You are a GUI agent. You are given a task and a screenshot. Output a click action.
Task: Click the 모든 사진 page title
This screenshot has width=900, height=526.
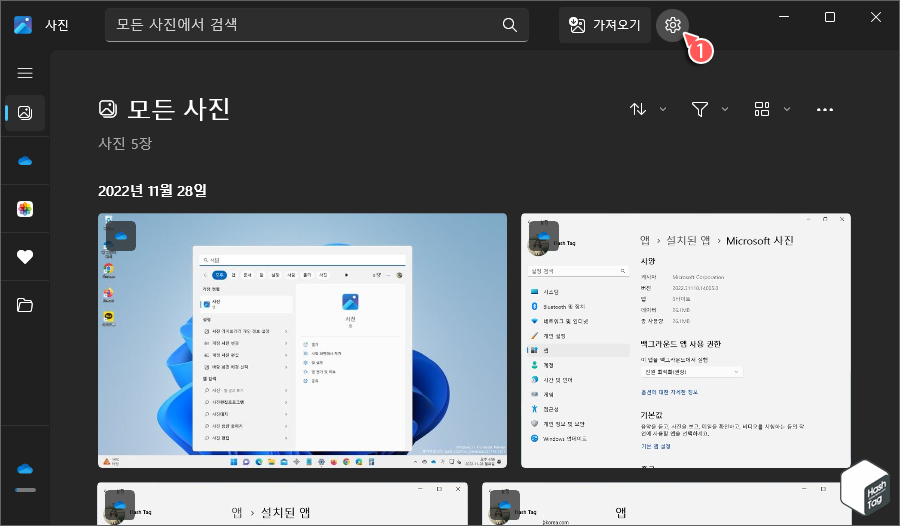[178, 109]
